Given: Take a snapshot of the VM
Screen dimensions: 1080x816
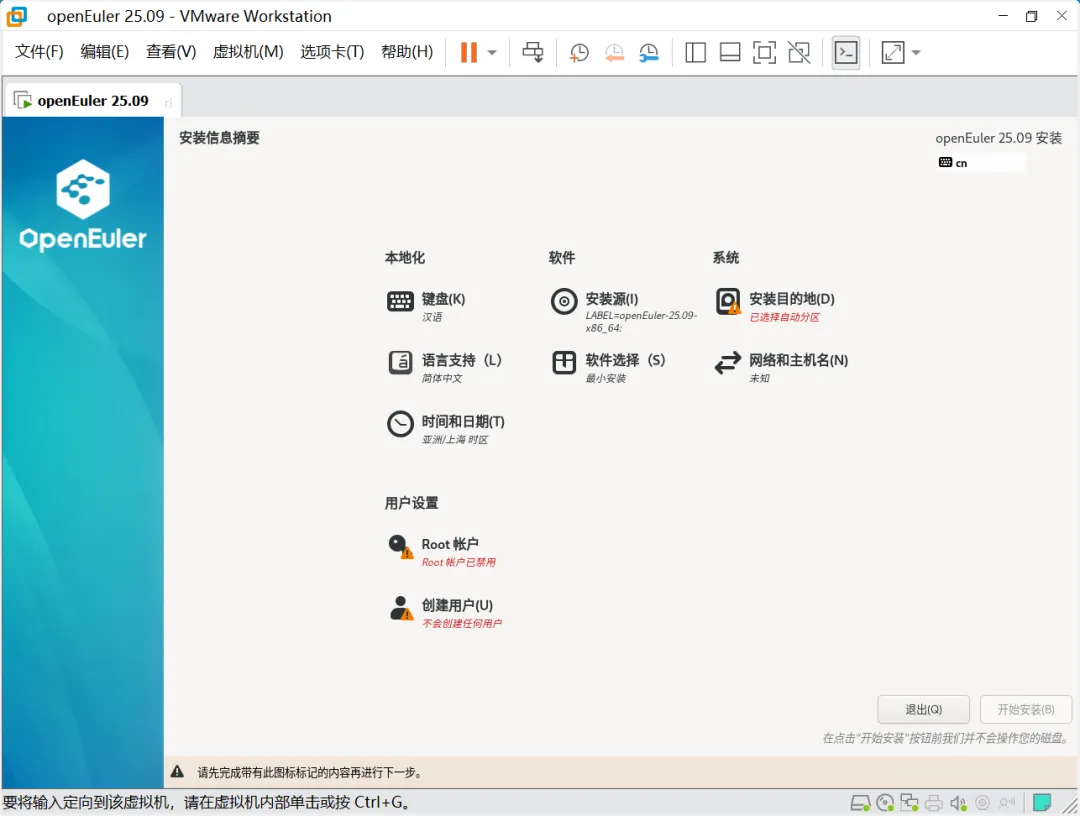Looking at the screenshot, I should coord(579,52).
